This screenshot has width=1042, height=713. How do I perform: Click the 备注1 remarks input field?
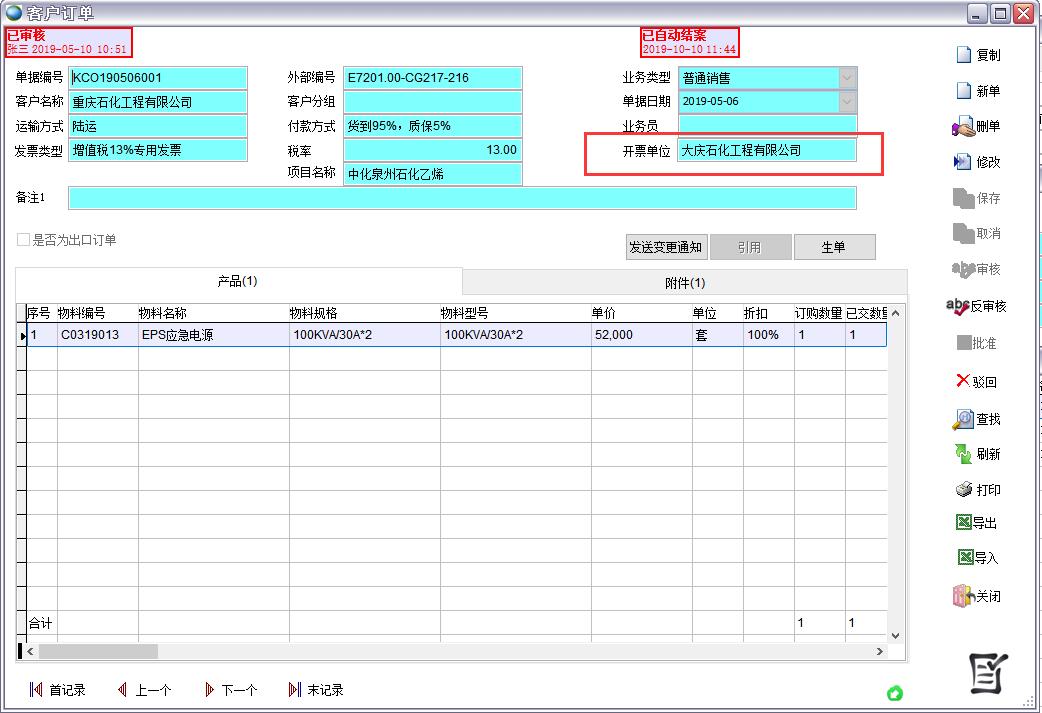point(462,198)
